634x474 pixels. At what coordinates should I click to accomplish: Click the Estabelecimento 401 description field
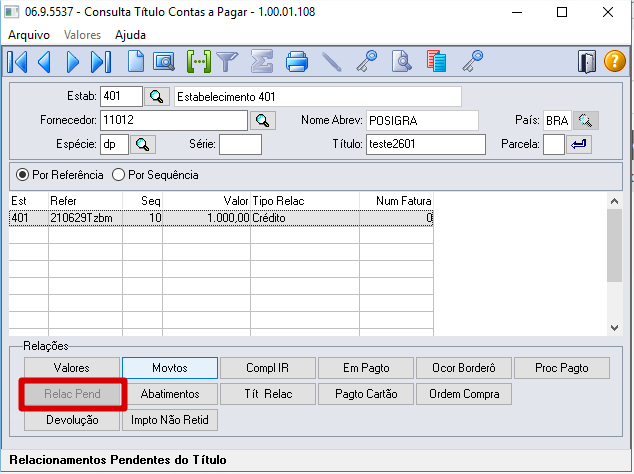(318, 97)
